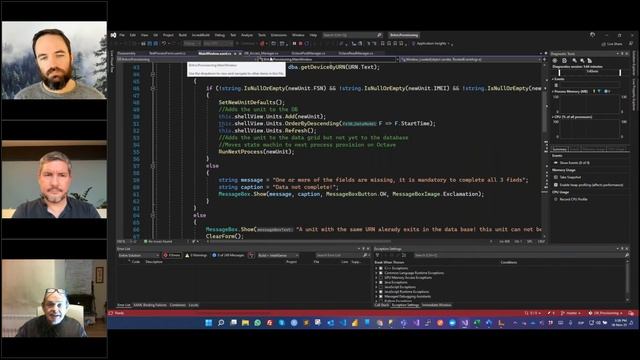
Task: Click the Undo toolbar icon
Action: (x=164, y=43)
